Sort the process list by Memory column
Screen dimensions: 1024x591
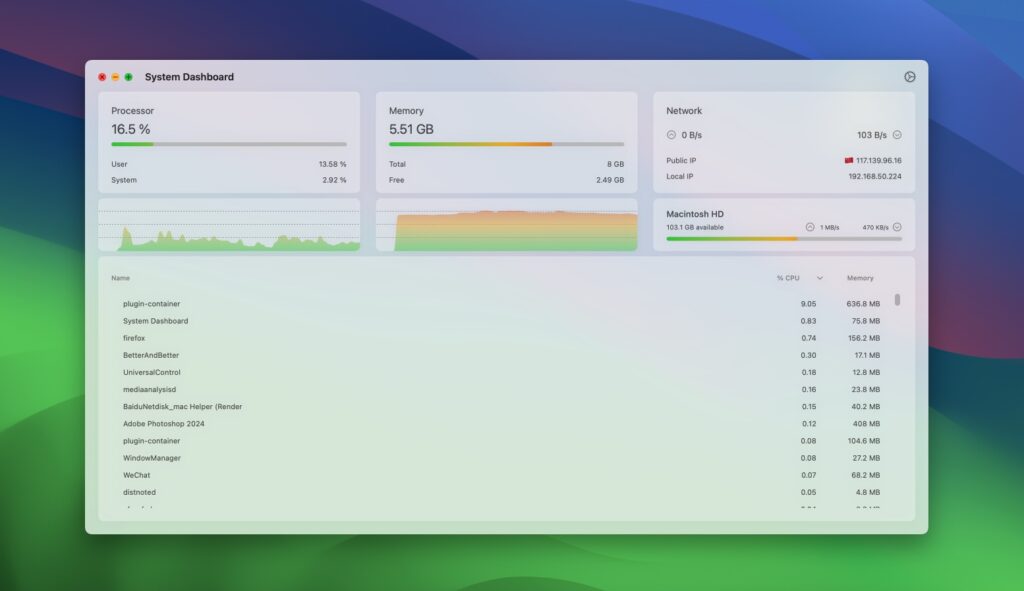point(860,278)
